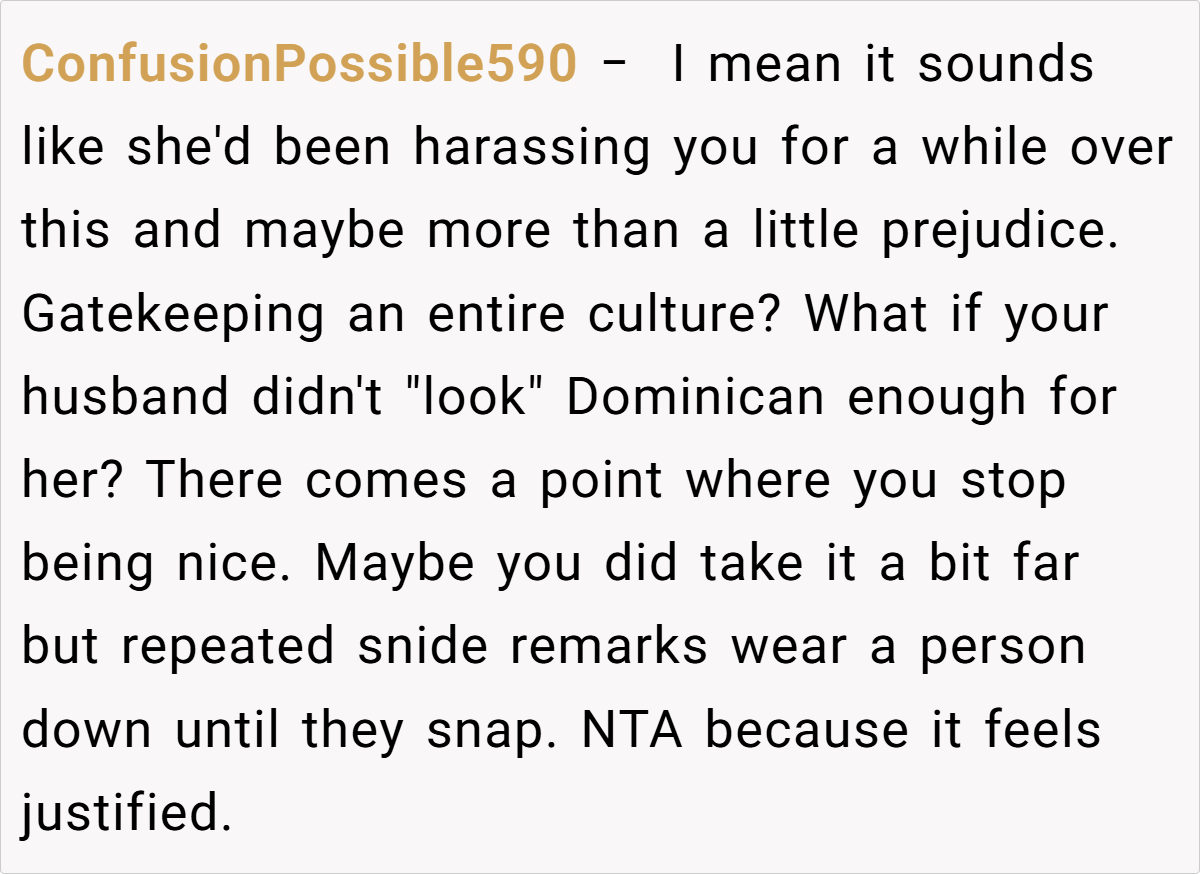The height and width of the screenshot is (874, 1200).
Task: Select the word "feels"
Action: (1042, 729)
